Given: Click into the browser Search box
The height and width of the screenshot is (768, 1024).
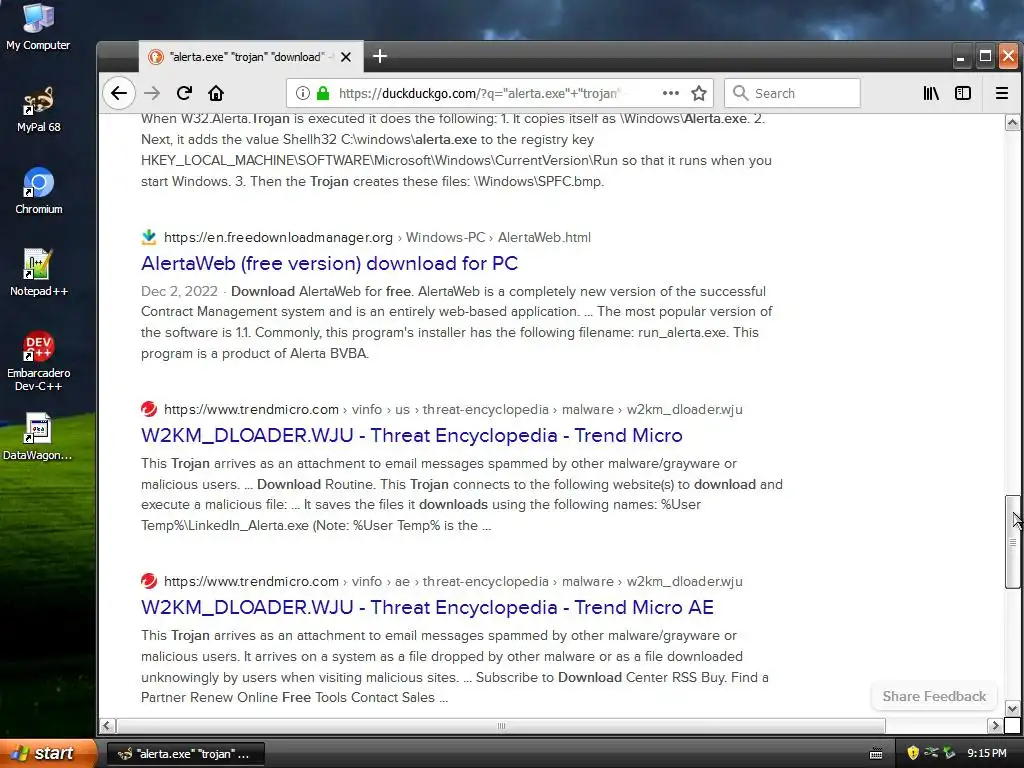Looking at the screenshot, I should click(792, 93).
